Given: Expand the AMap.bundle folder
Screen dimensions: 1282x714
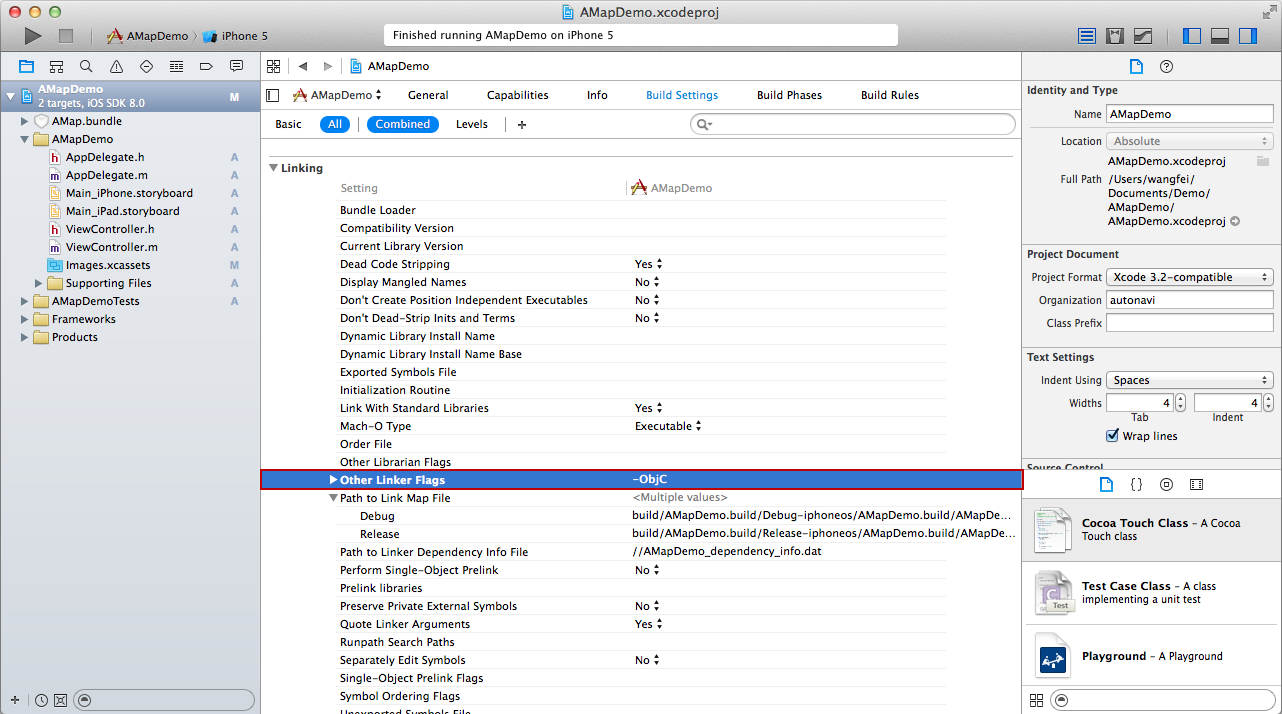Looking at the screenshot, I should 25,121.
